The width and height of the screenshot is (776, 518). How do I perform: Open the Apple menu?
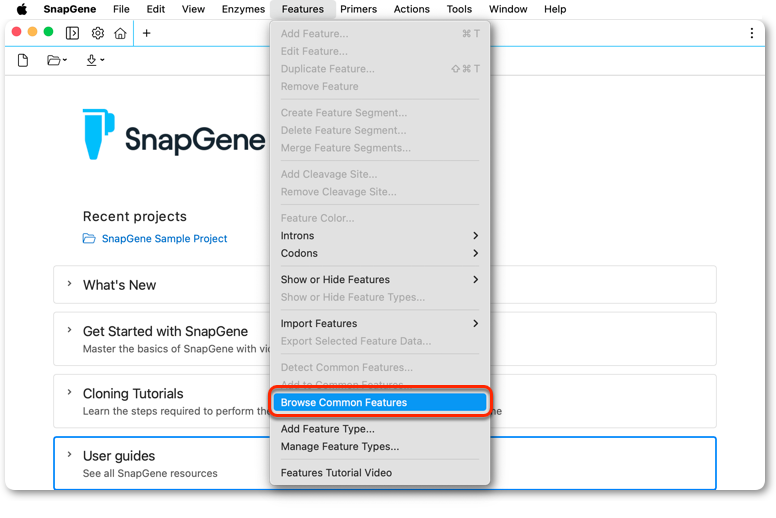tap(22, 9)
